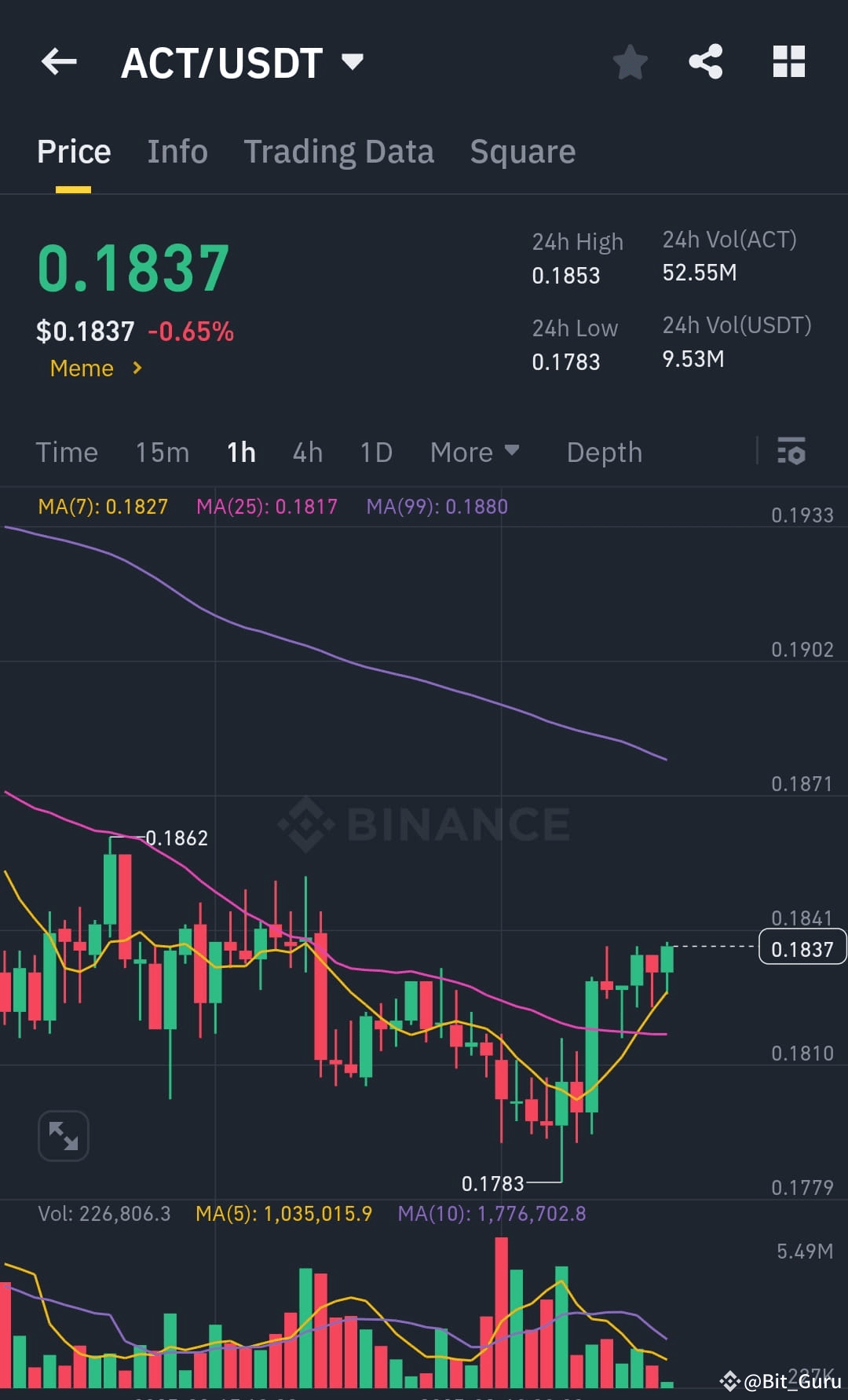
Task: Open the Info section
Action: click(x=177, y=151)
